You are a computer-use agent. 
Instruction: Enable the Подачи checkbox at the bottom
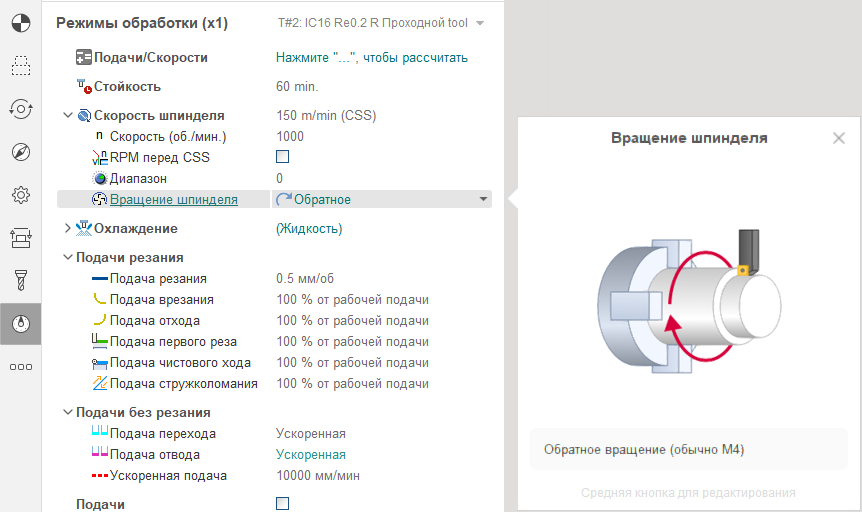(x=282, y=504)
